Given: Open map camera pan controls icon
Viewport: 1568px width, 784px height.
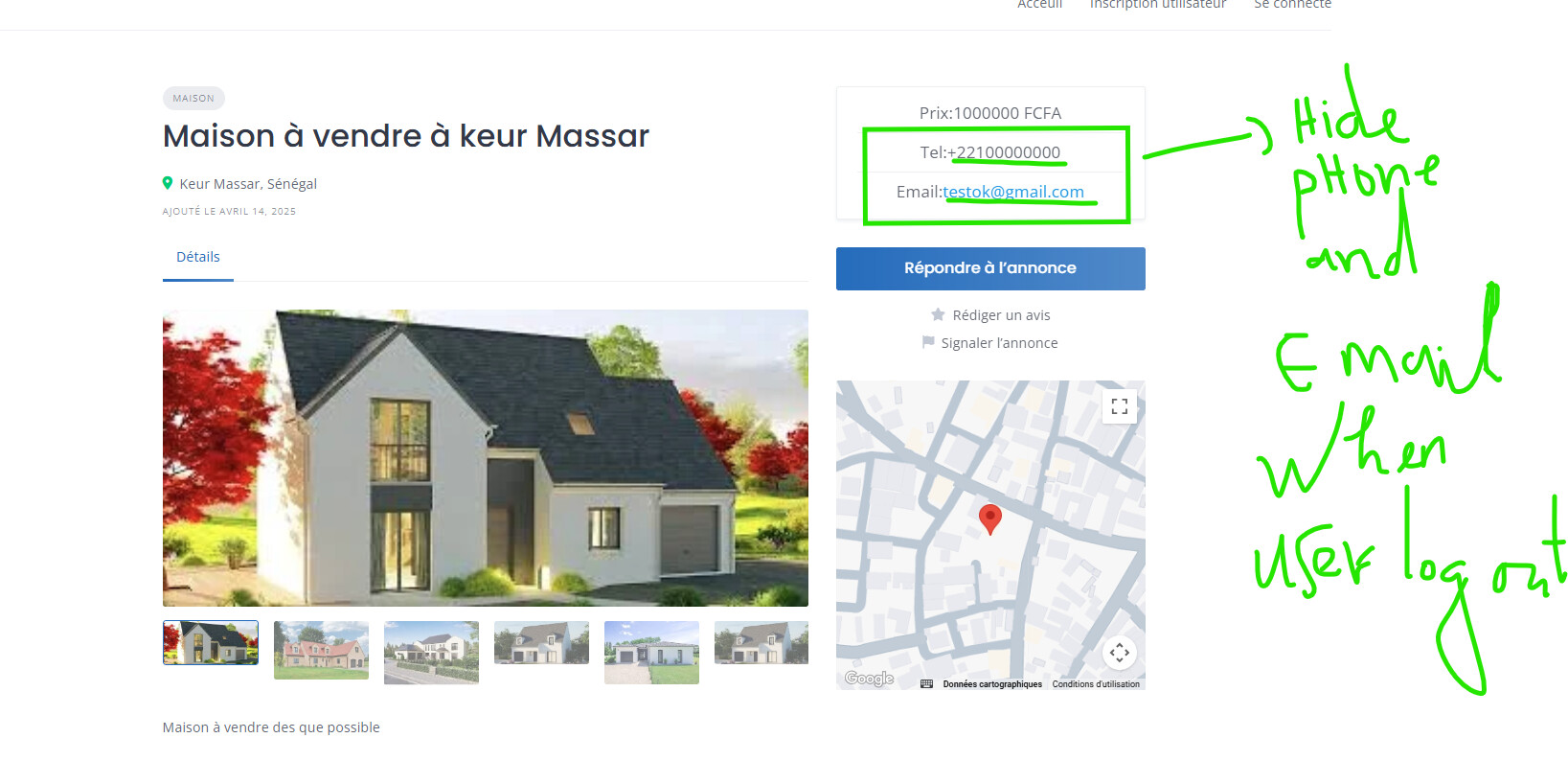Looking at the screenshot, I should [1119, 653].
